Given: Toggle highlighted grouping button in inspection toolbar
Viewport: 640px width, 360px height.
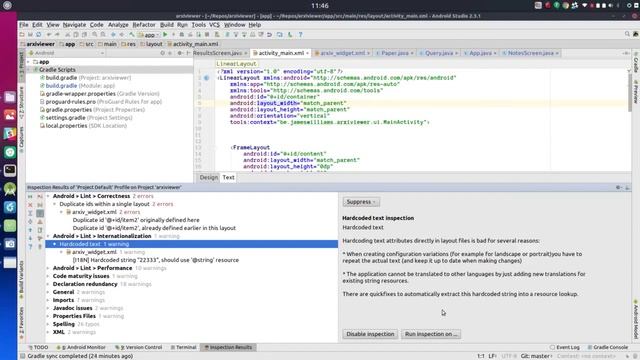Looking at the screenshot, I should (x=40, y=213).
